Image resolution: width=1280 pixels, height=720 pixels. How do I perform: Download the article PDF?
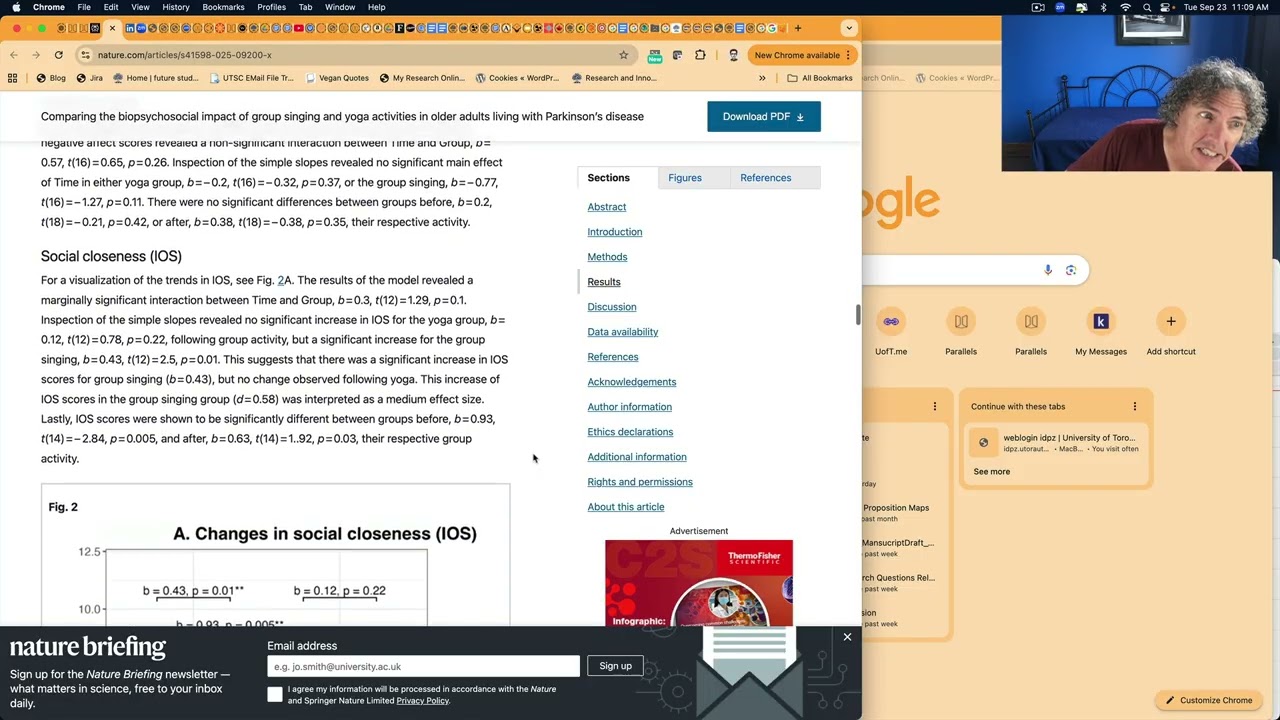click(763, 116)
